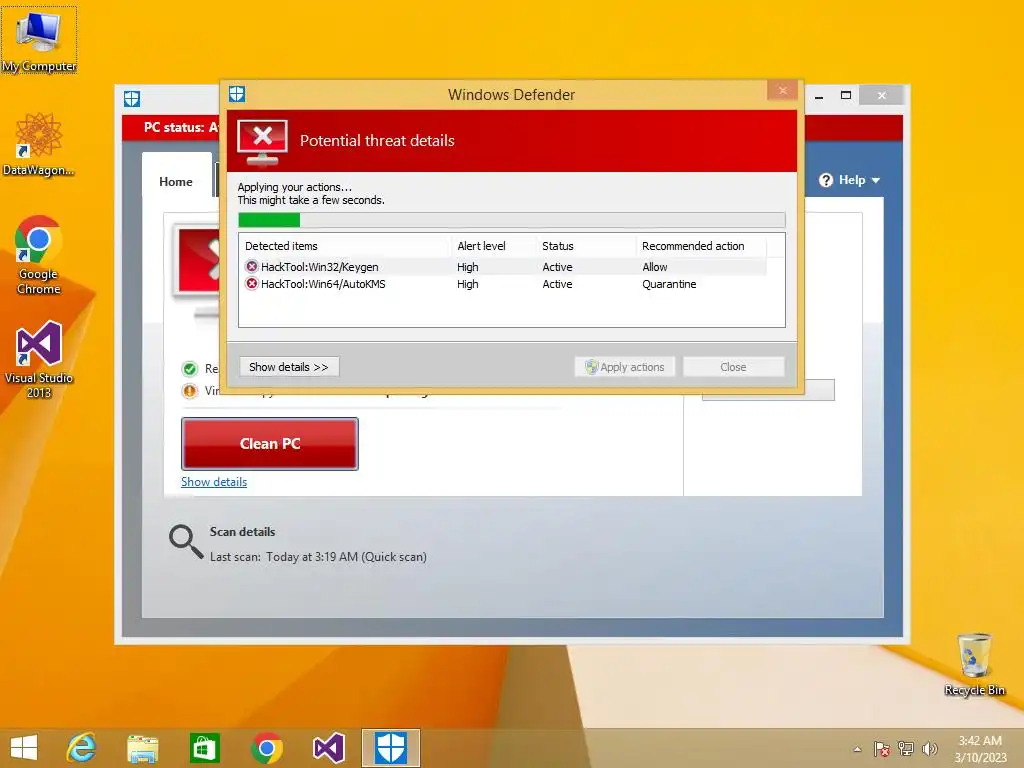Image resolution: width=1024 pixels, height=768 pixels.
Task: Close the Potential threat details dialog
Action: pos(782,91)
